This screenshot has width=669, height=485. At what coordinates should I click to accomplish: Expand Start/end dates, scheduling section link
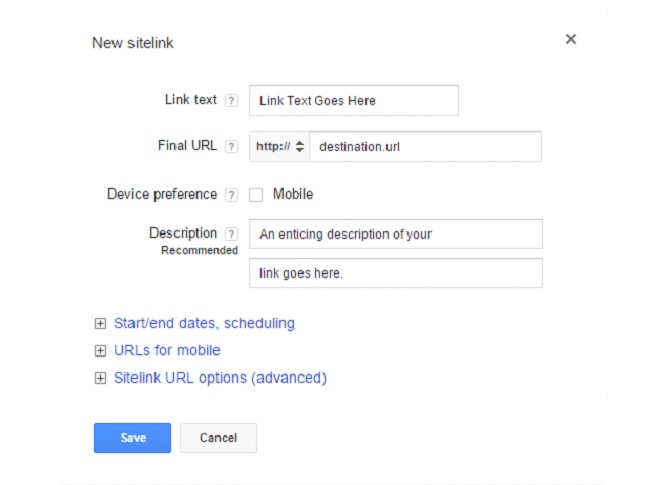(x=197, y=324)
